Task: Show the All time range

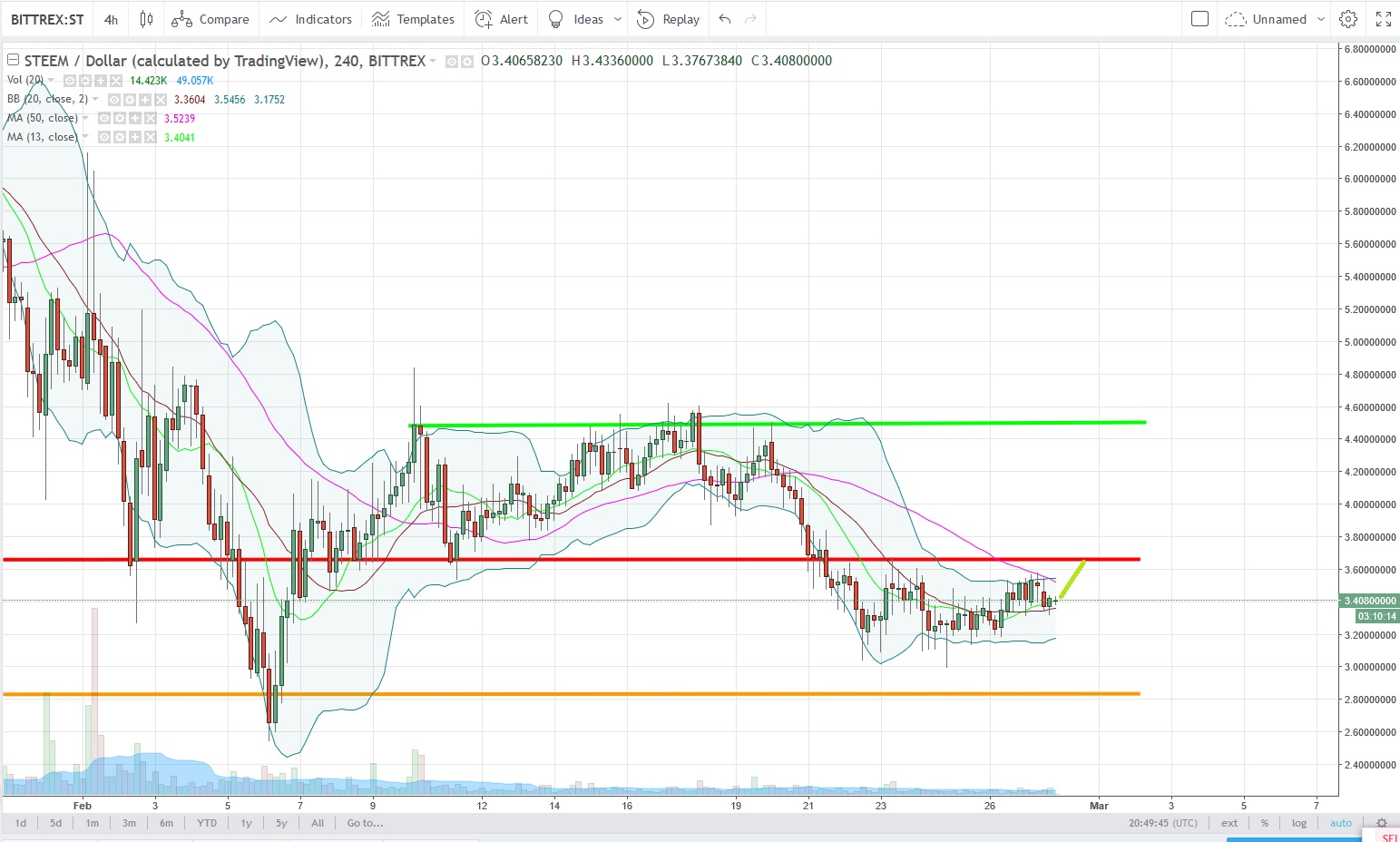Action: [x=317, y=823]
